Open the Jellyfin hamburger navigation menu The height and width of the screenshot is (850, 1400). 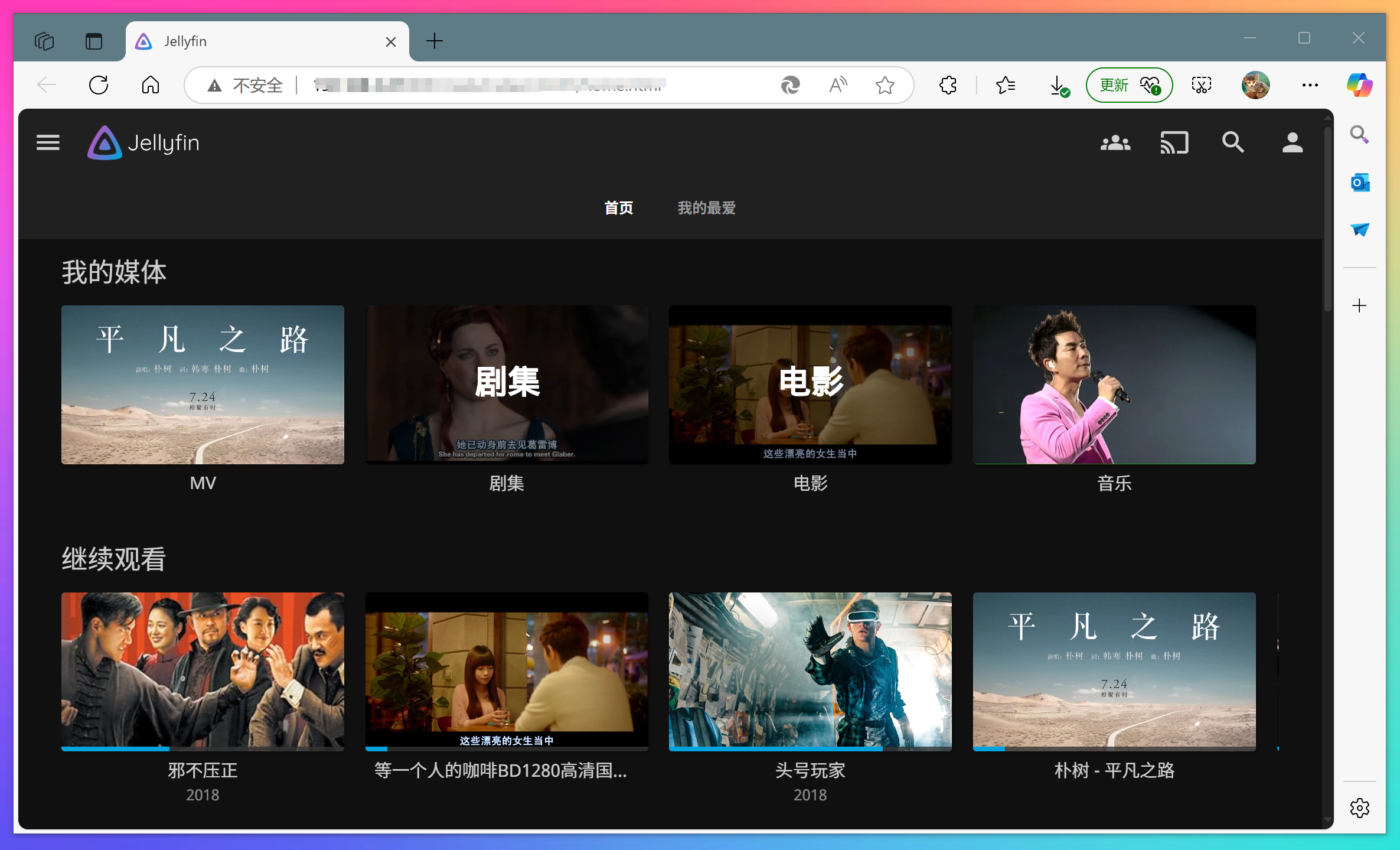click(48, 142)
